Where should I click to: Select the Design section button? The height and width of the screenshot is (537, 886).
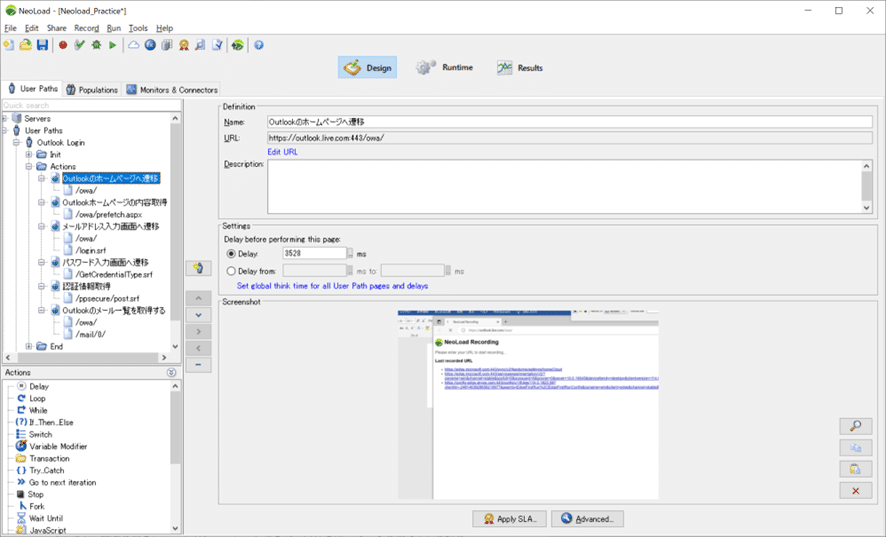pos(368,68)
